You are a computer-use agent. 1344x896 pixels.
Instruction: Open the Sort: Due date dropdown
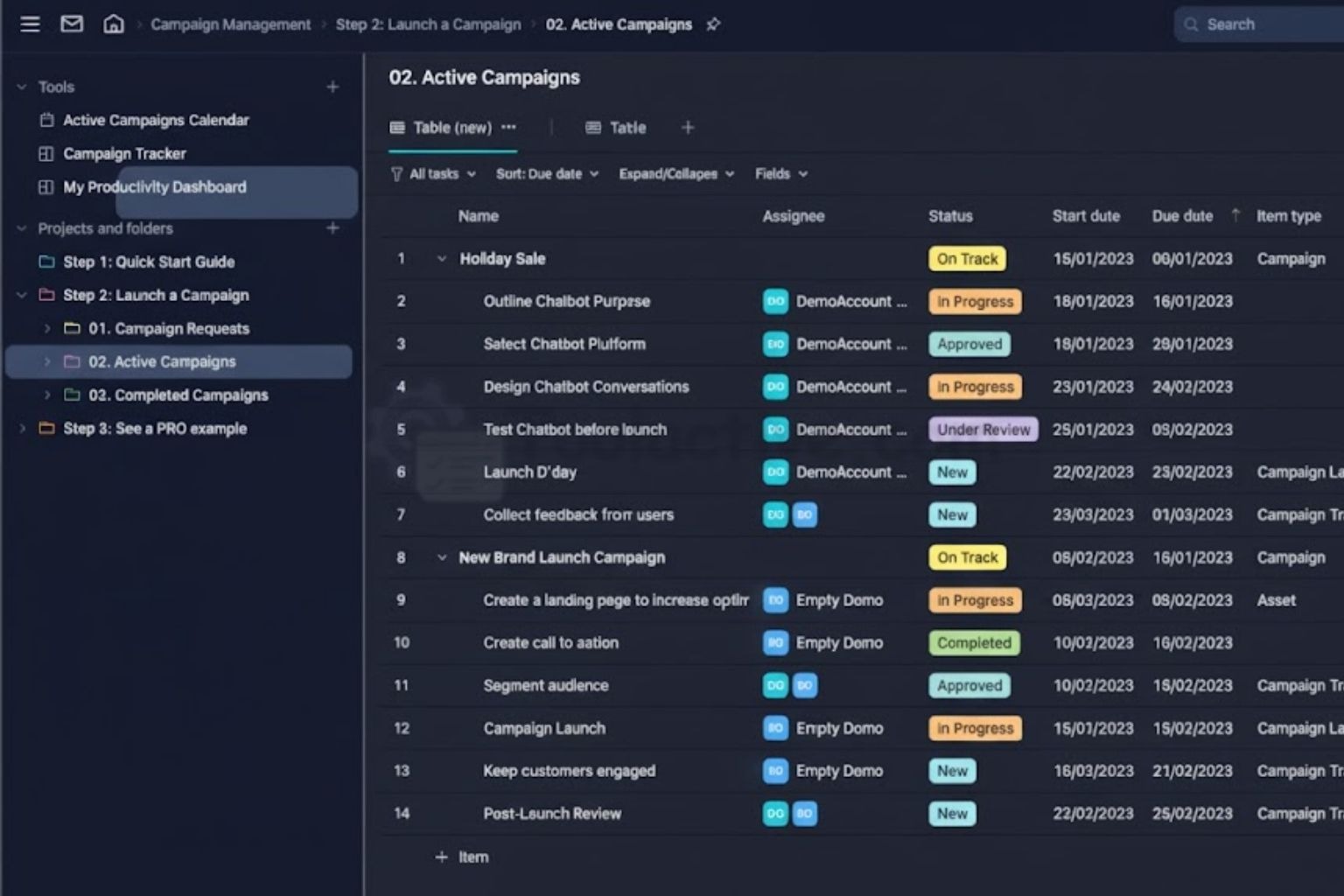click(x=546, y=174)
